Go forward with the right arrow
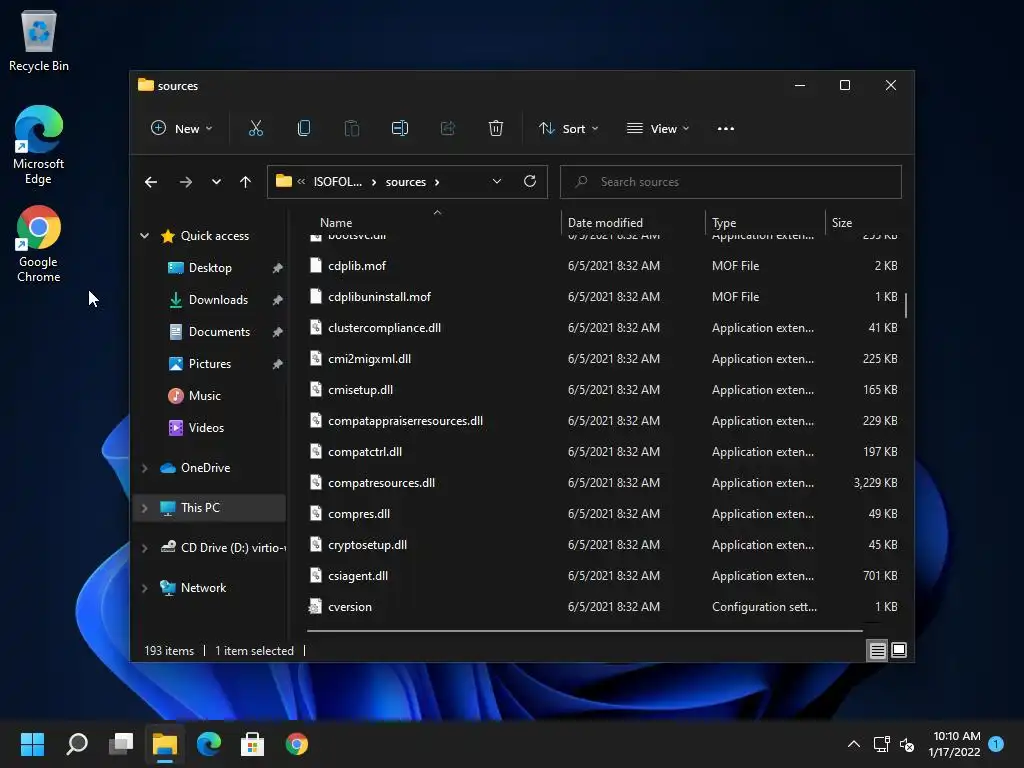Viewport: 1024px width, 768px height. pyautogui.click(x=185, y=182)
